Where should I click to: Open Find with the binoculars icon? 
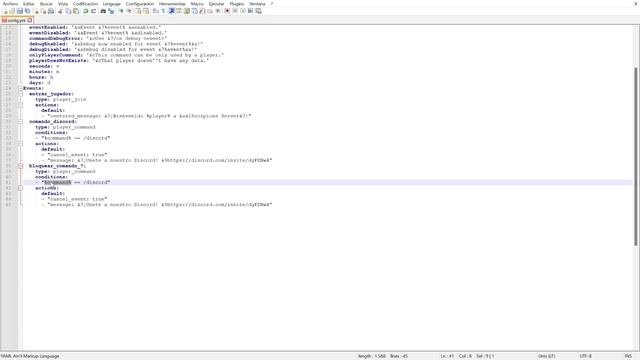[103, 11]
